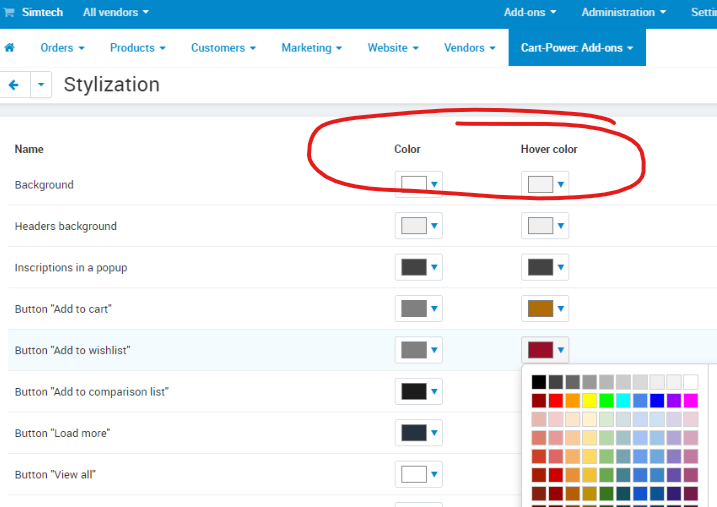Click the shopping cart icon beside Simtech
The width and height of the screenshot is (717, 507).
[x=10, y=13]
